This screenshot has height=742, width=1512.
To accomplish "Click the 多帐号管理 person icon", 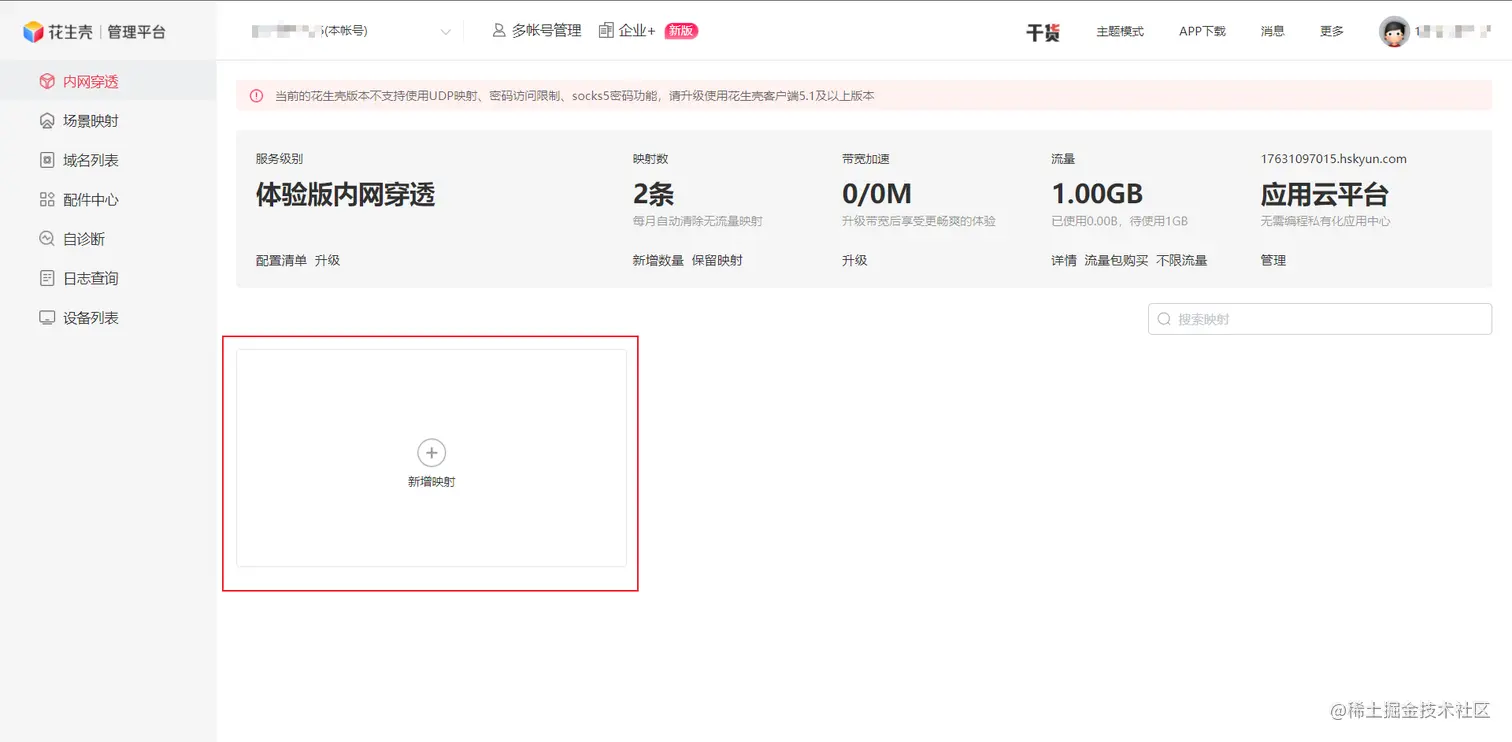I will (x=499, y=31).
